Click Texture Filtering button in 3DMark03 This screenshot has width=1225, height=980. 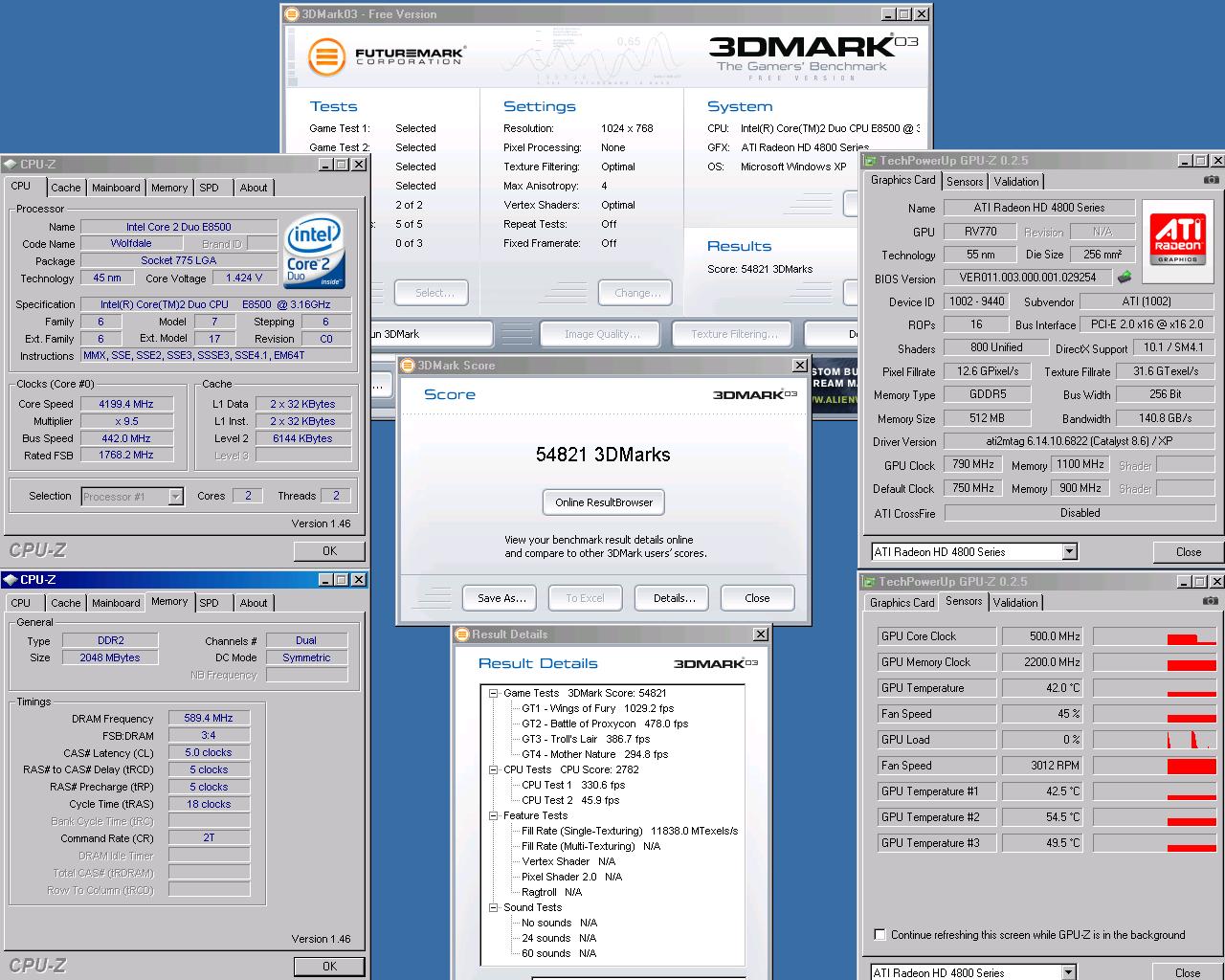(734, 334)
